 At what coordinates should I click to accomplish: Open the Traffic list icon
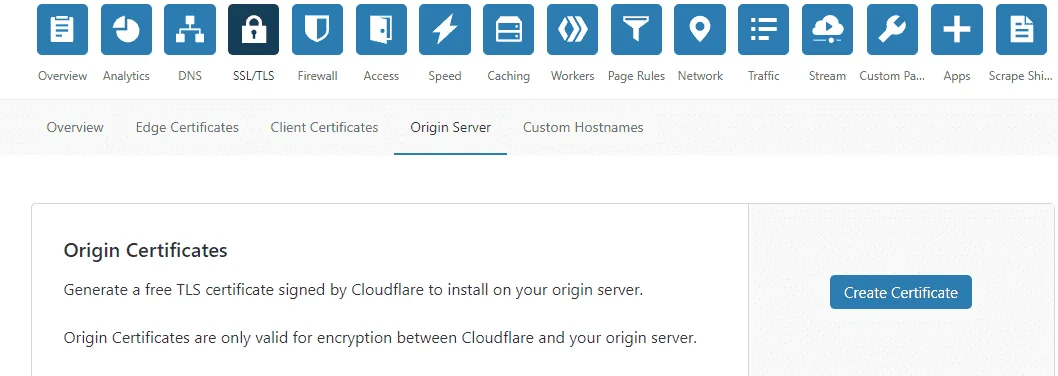(764, 29)
